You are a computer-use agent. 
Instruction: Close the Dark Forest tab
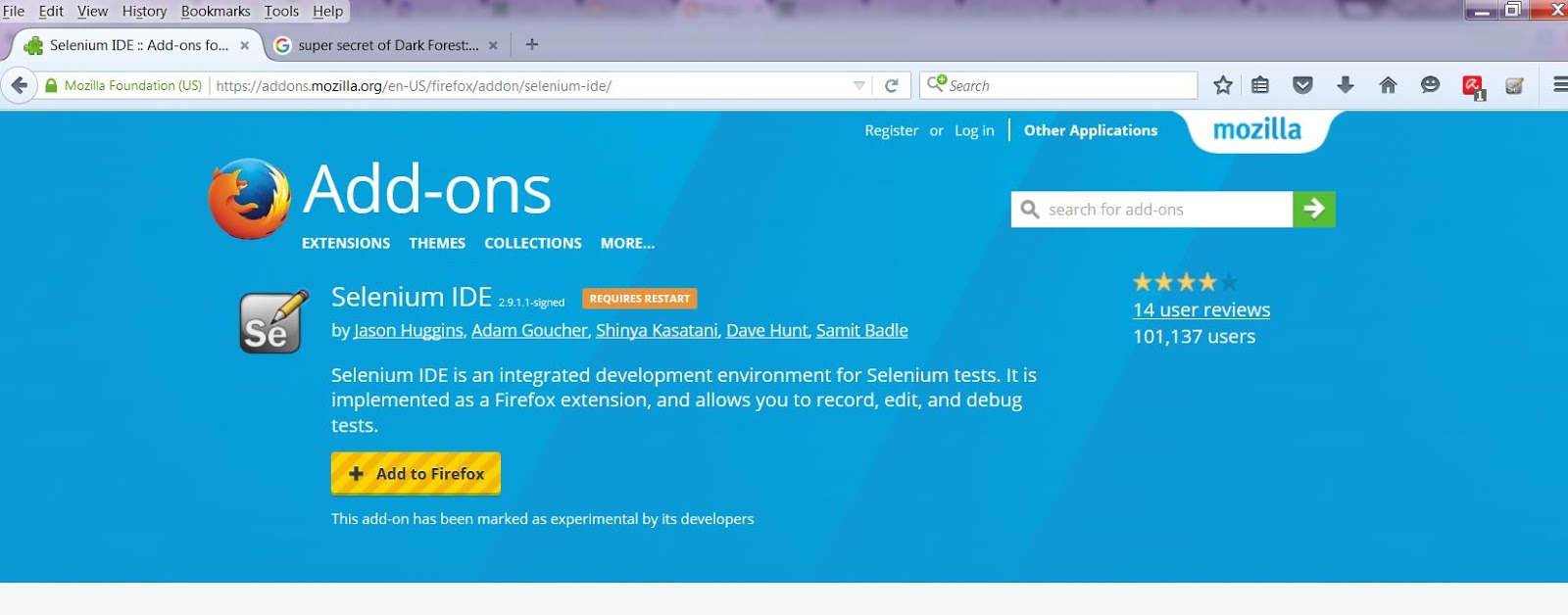pos(493,45)
